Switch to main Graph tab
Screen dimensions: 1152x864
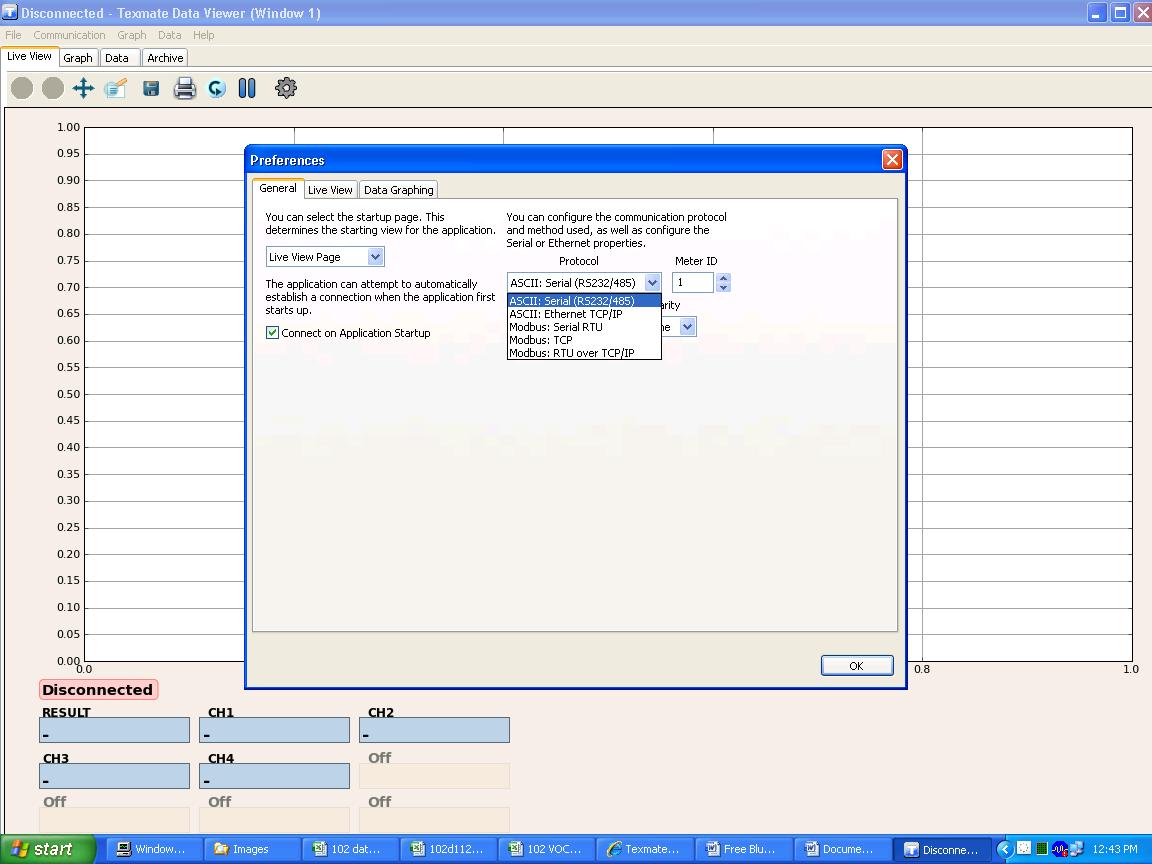(x=78, y=58)
